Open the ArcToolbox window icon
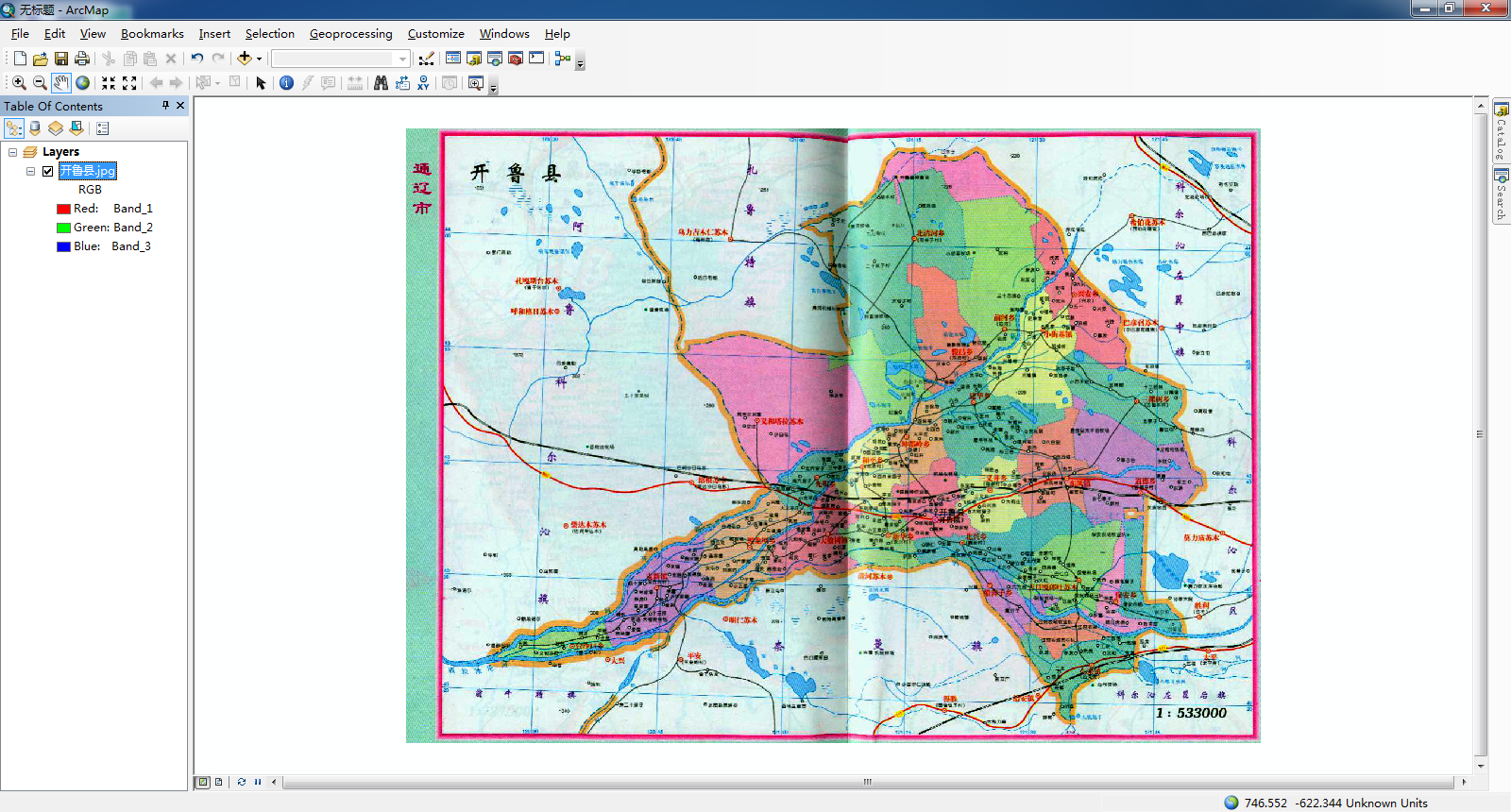Image resolution: width=1511 pixels, height=812 pixels. click(516, 59)
